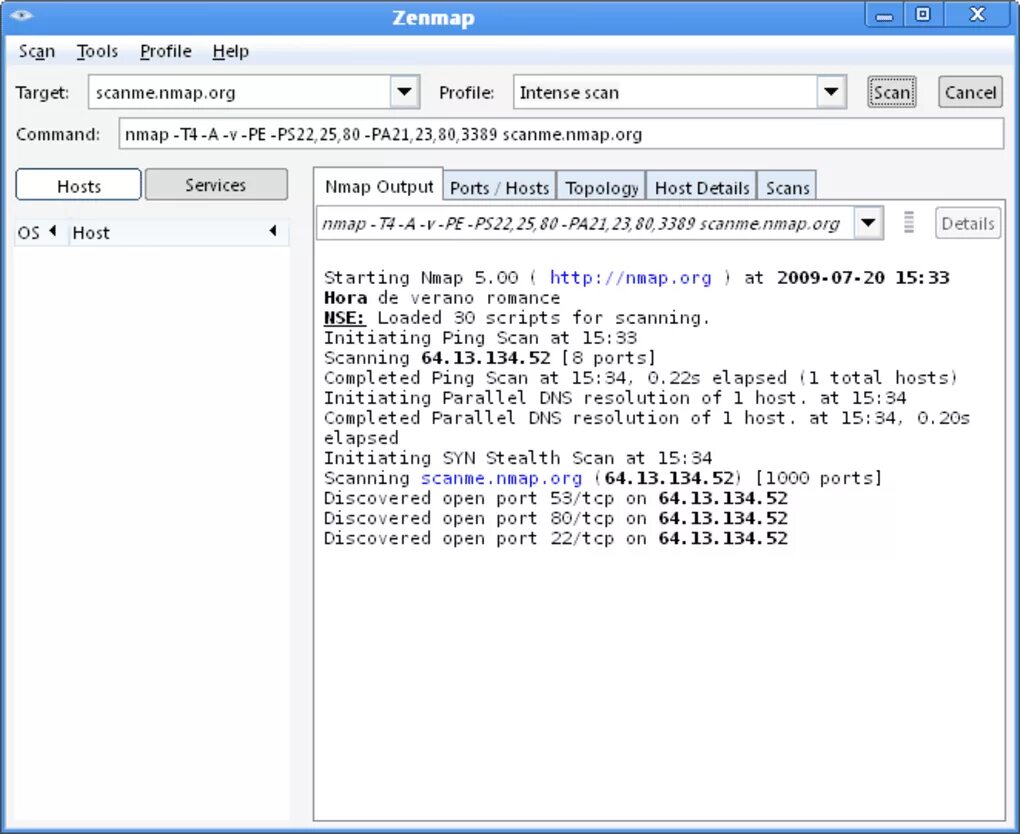Open the Profile menu
The height and width of the screenshot is (834, 1020).
165,51
